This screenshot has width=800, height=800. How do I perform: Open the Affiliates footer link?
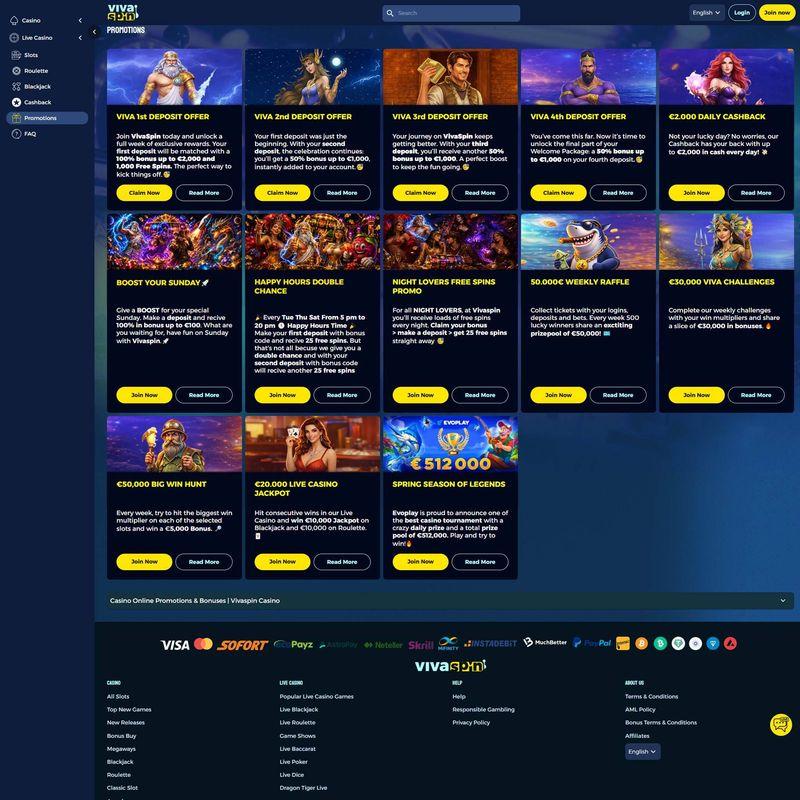click(x=637, y=736)
